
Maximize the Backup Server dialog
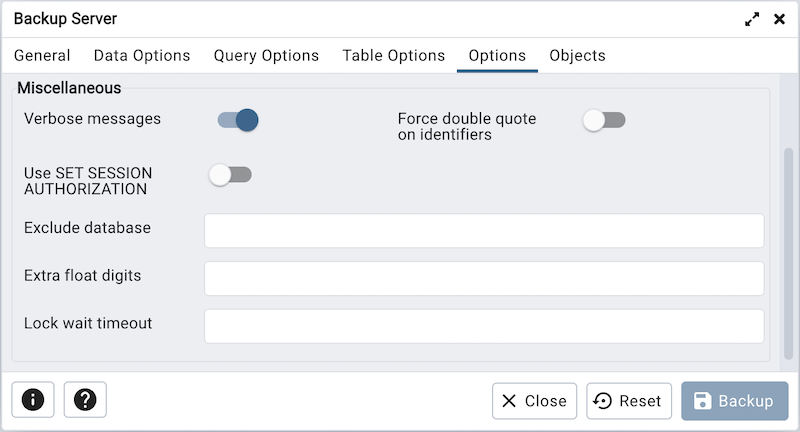(752, 19)
